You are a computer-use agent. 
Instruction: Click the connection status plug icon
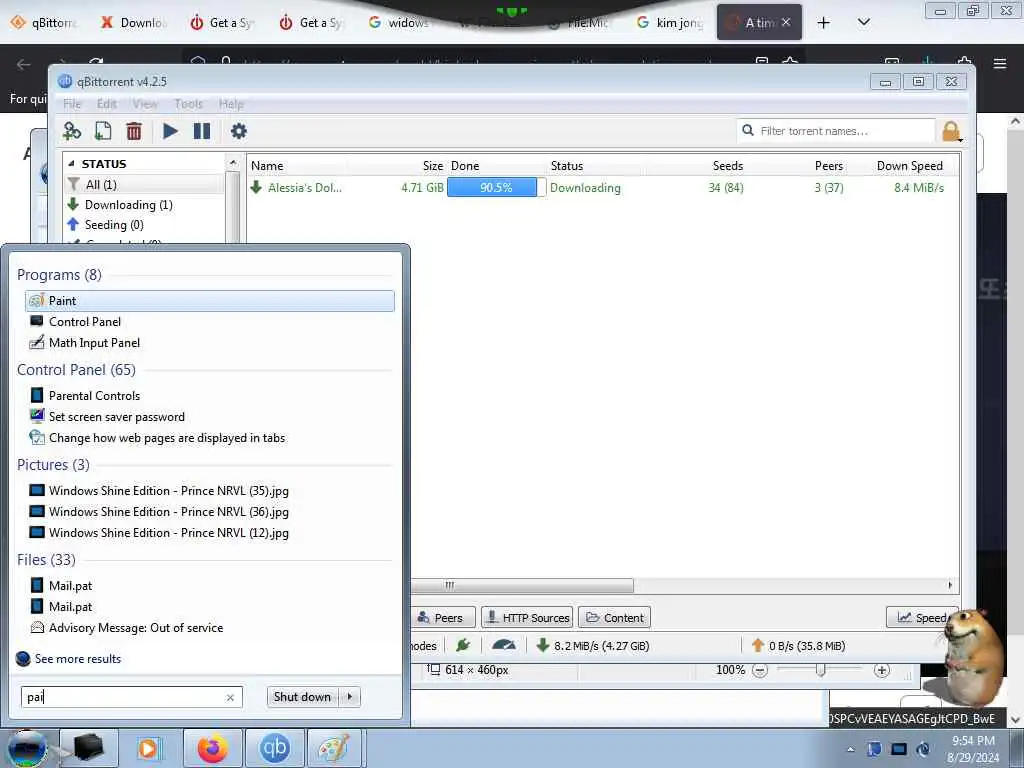click(x=463, y=645)
